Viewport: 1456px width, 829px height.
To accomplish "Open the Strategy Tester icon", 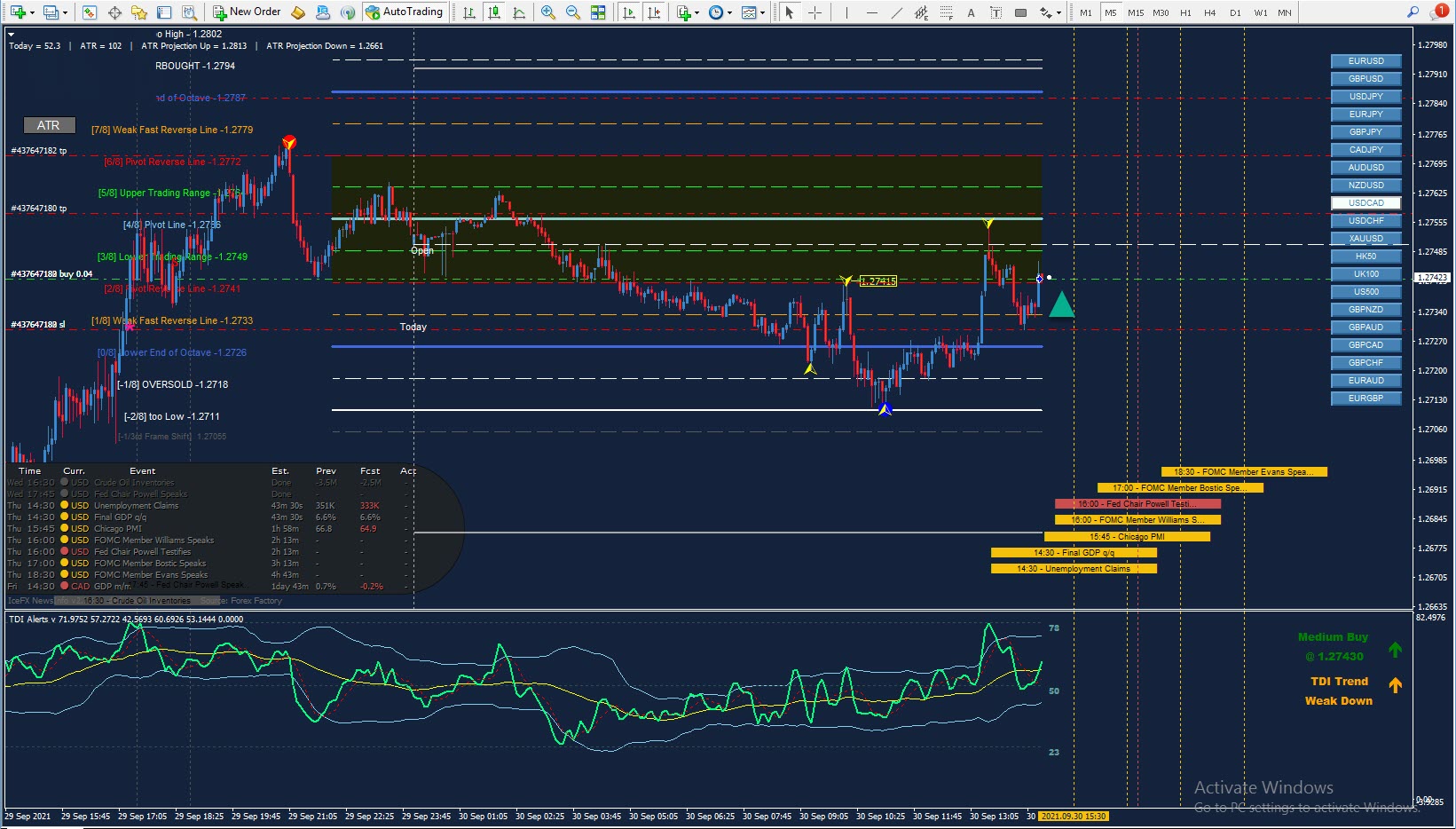I will click(x=189, y=12).
